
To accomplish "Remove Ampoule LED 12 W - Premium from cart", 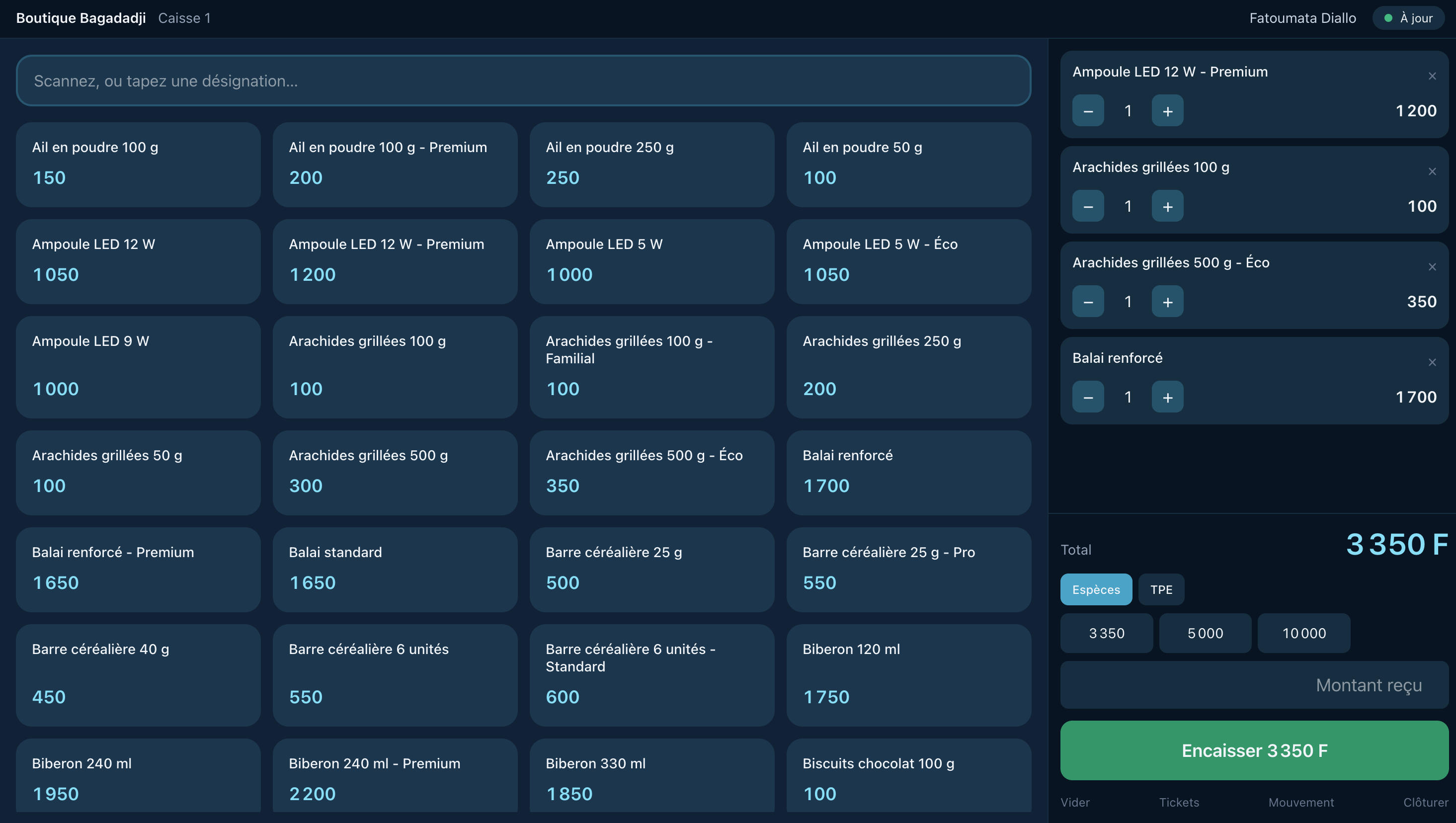I will coord(1432,77).
